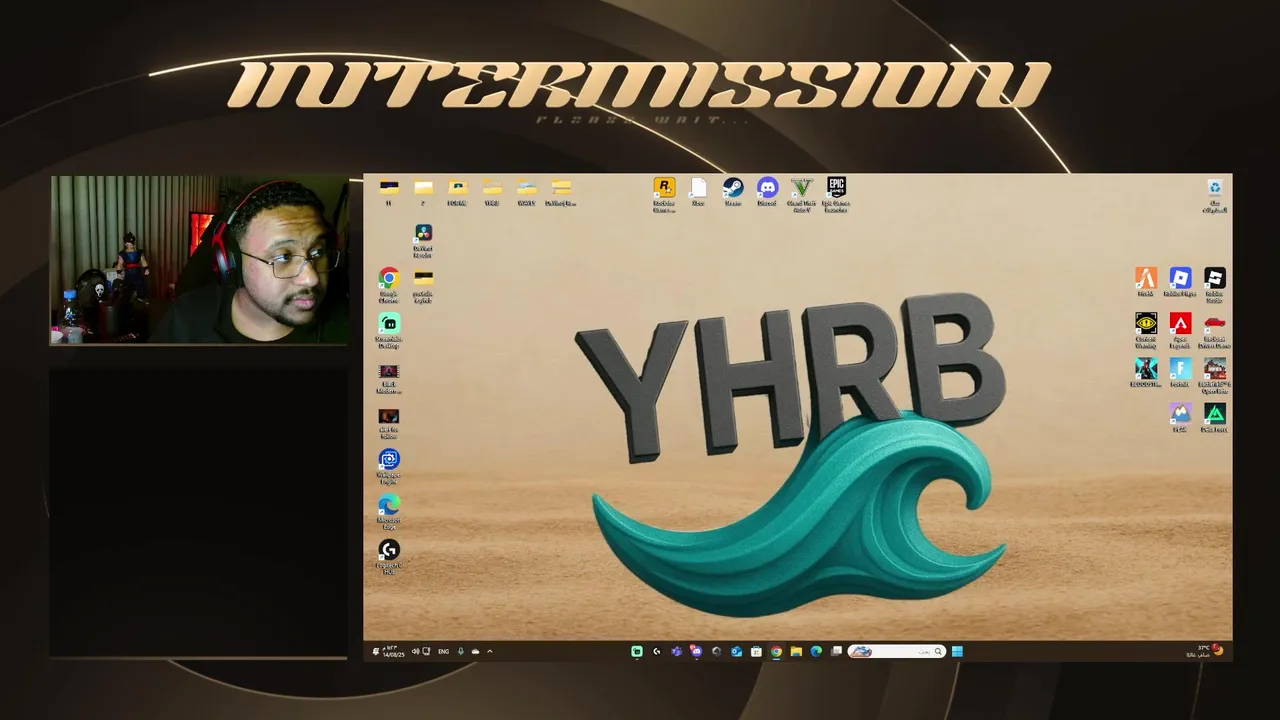Launch the Apex Legends desktop shortcut
The width and height of the screenshot is (1280, 720).
click(x=1180, y=329)
